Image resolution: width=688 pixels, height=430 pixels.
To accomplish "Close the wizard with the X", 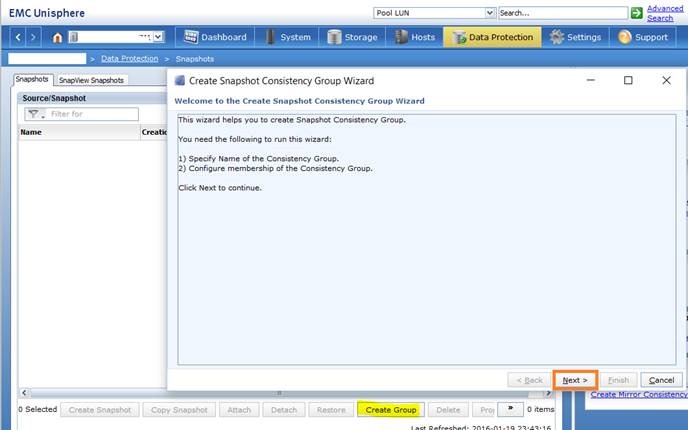I will (x=666, y=80).
